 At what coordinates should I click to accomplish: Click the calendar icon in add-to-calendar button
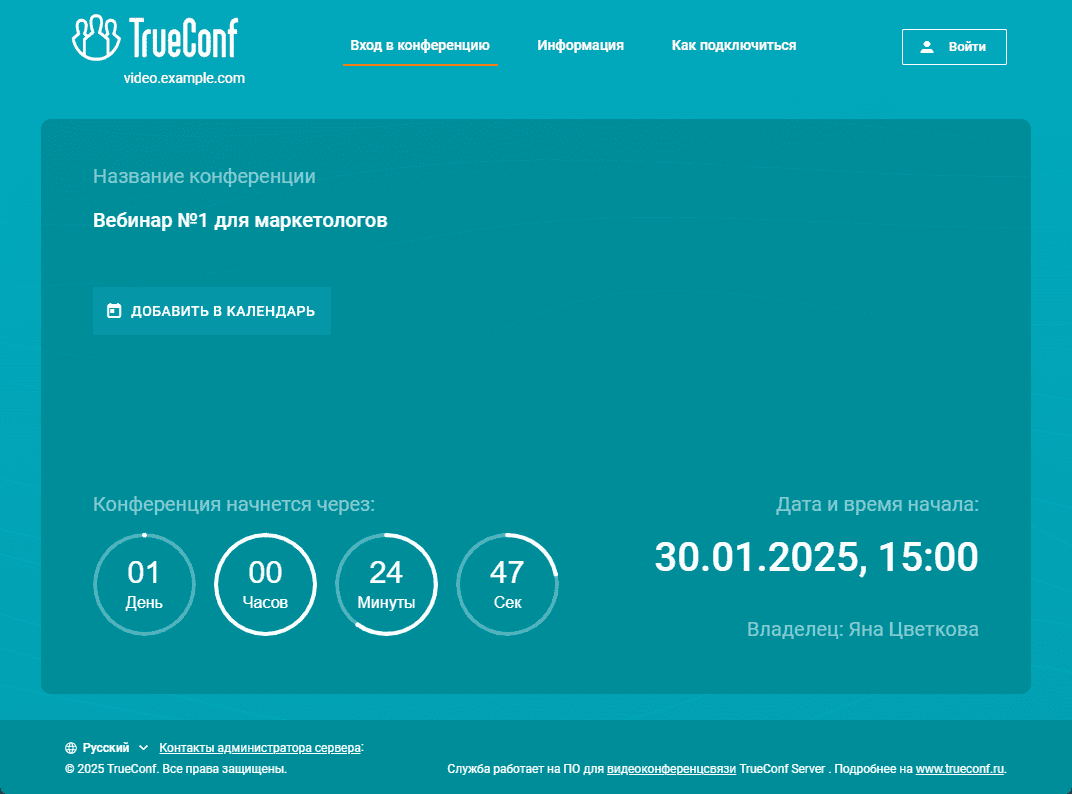coord(114,311)
